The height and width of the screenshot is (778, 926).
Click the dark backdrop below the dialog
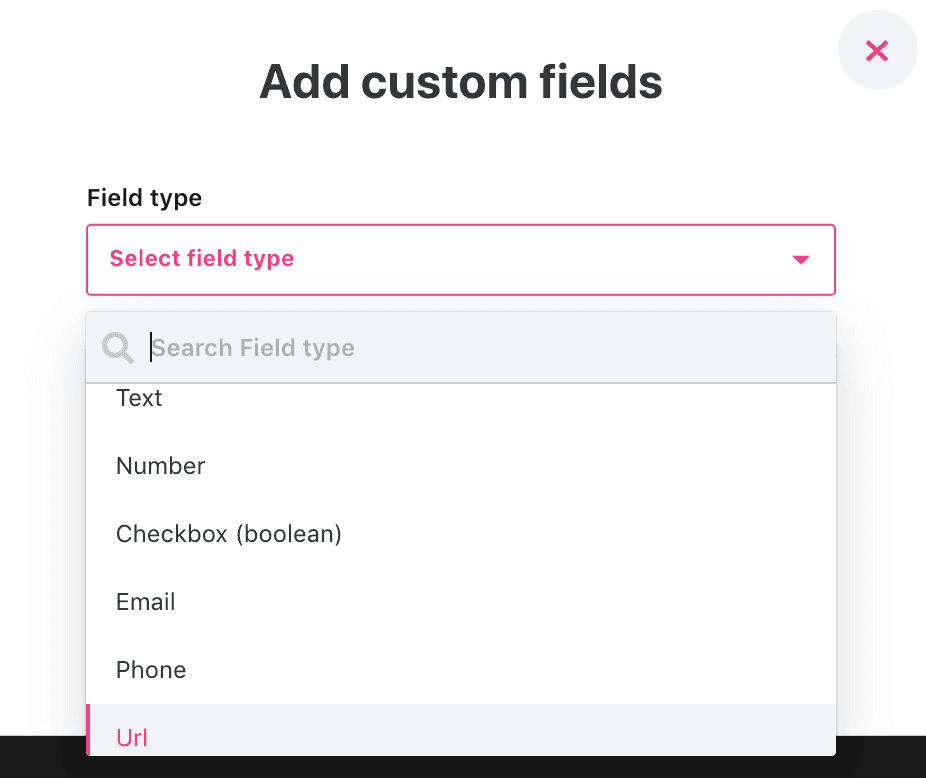[x=461, y=768]
